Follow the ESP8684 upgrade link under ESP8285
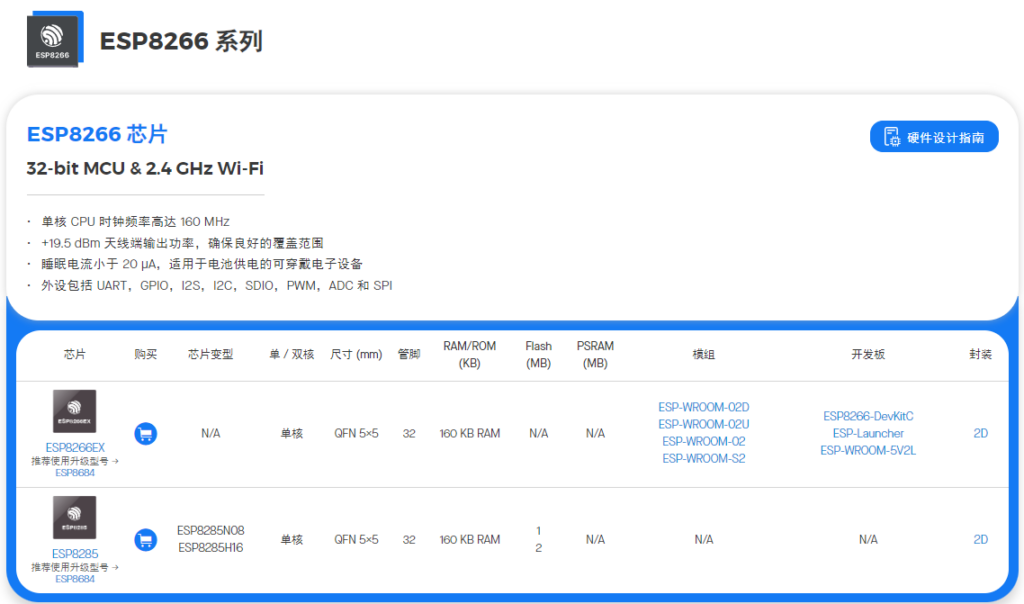 tap(75, 579)
